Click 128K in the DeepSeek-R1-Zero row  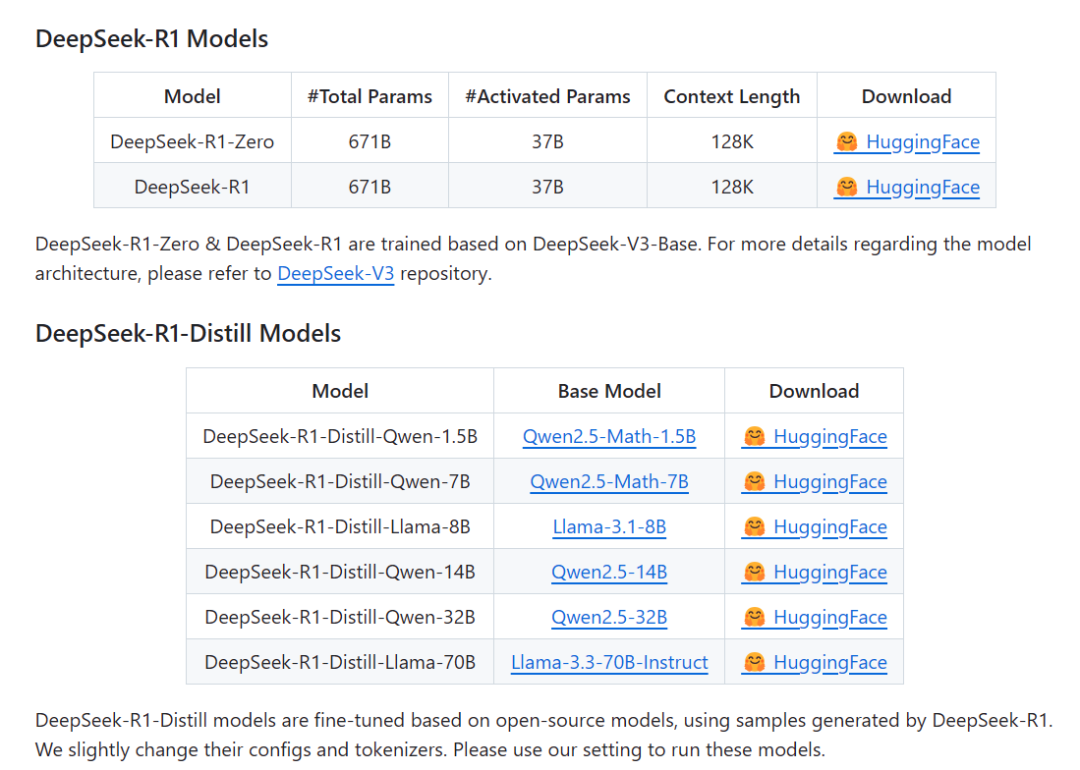coord(731,142)
